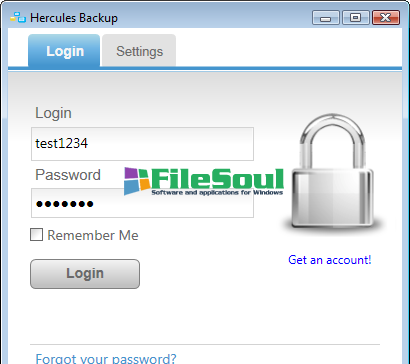Minimize the Hercules Backup window
The width and height of the screenshot is (410, 364).
tap(326, 18)
